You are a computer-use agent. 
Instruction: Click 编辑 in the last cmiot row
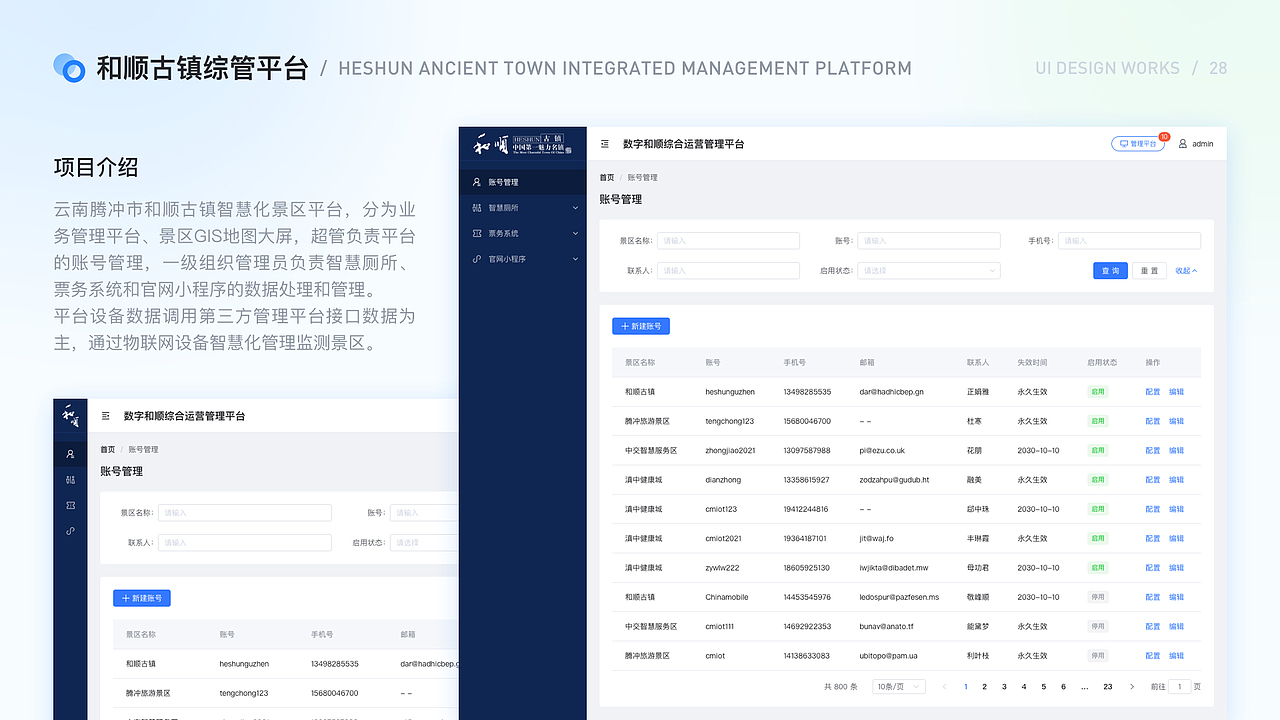1176,656
